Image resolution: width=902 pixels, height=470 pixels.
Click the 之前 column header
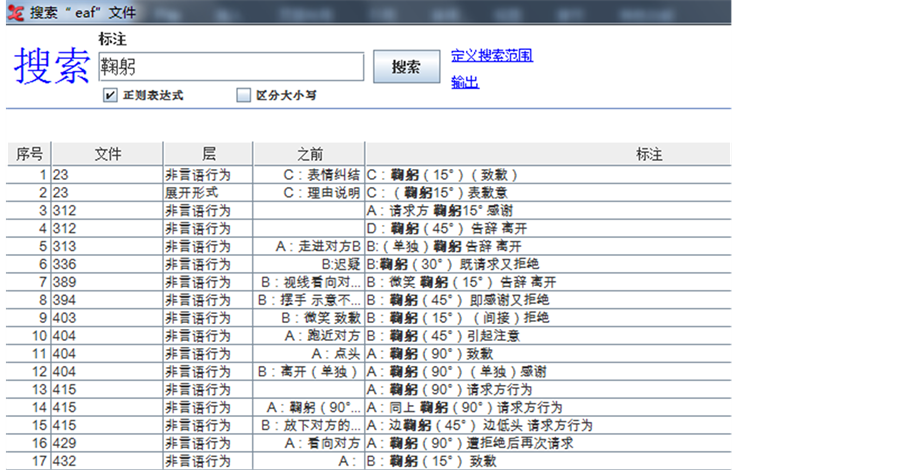tap(309, 154)
